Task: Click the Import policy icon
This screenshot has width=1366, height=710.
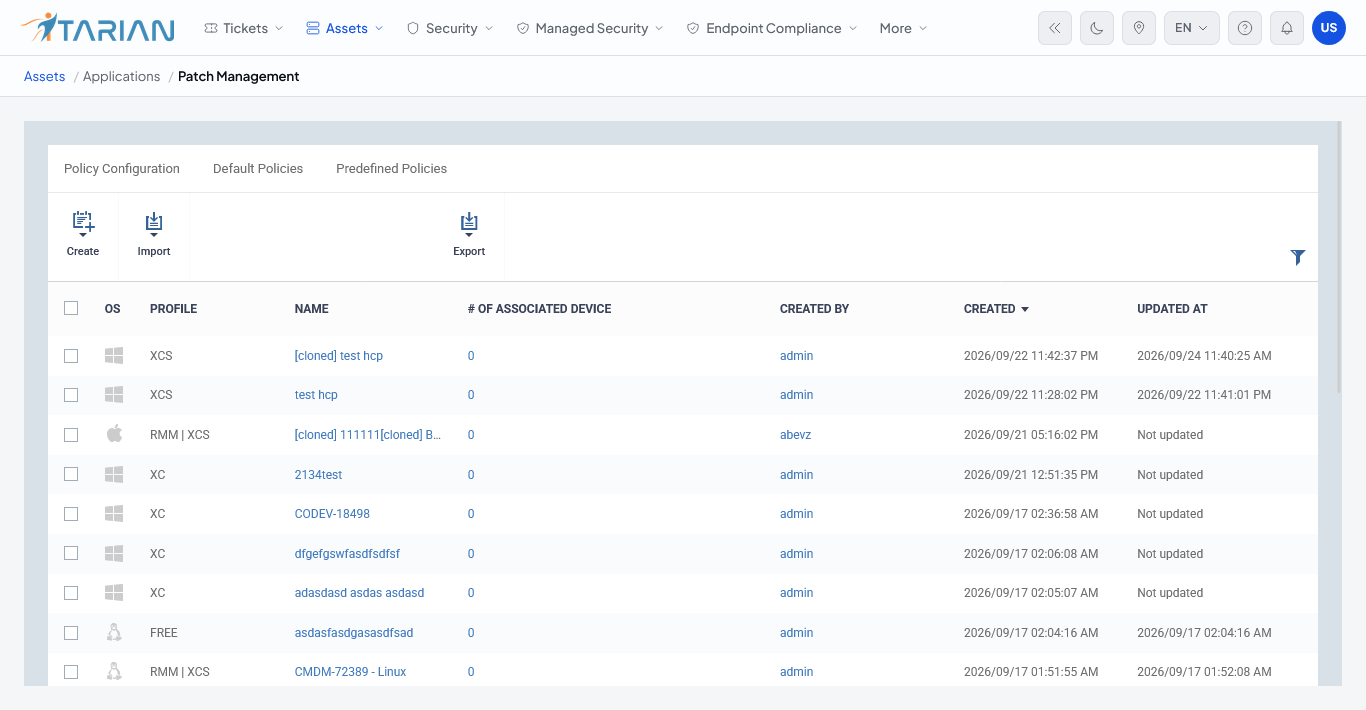Action: tap(154, 225)
